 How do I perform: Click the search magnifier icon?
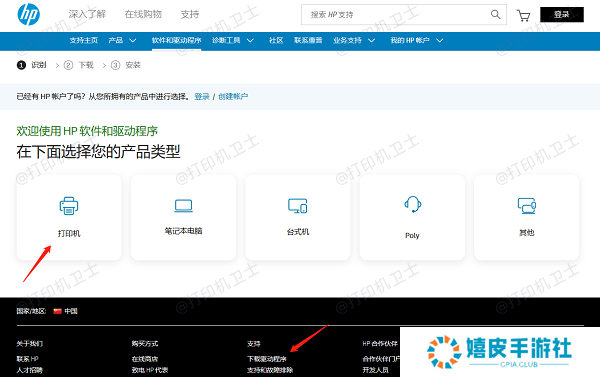pos(495,15)
